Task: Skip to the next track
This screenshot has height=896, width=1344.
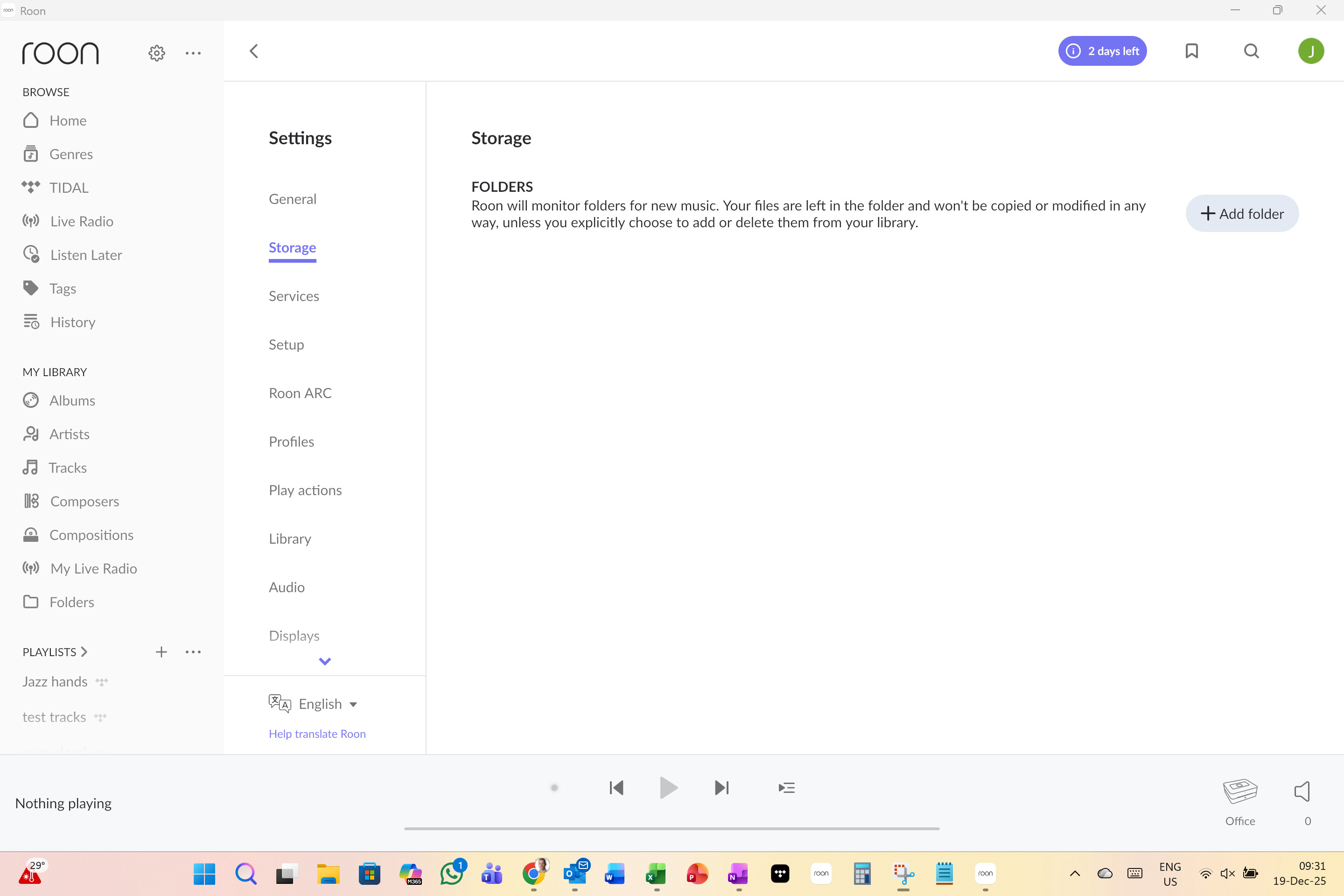Action: 722,788
